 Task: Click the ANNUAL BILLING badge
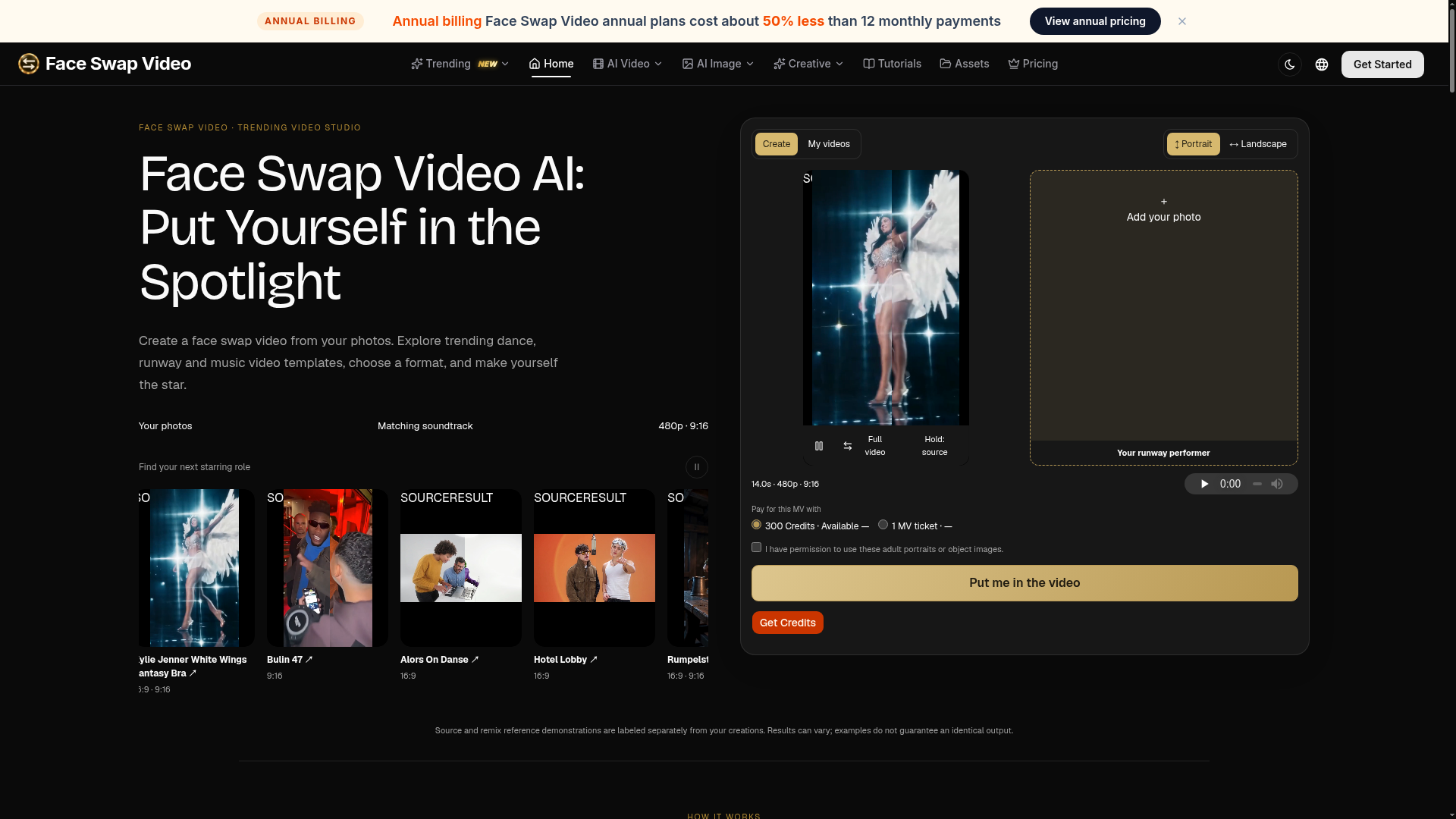click(x=310, y=21)
